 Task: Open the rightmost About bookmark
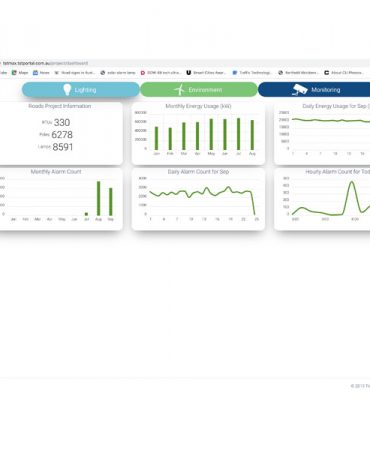coord(344,72)
